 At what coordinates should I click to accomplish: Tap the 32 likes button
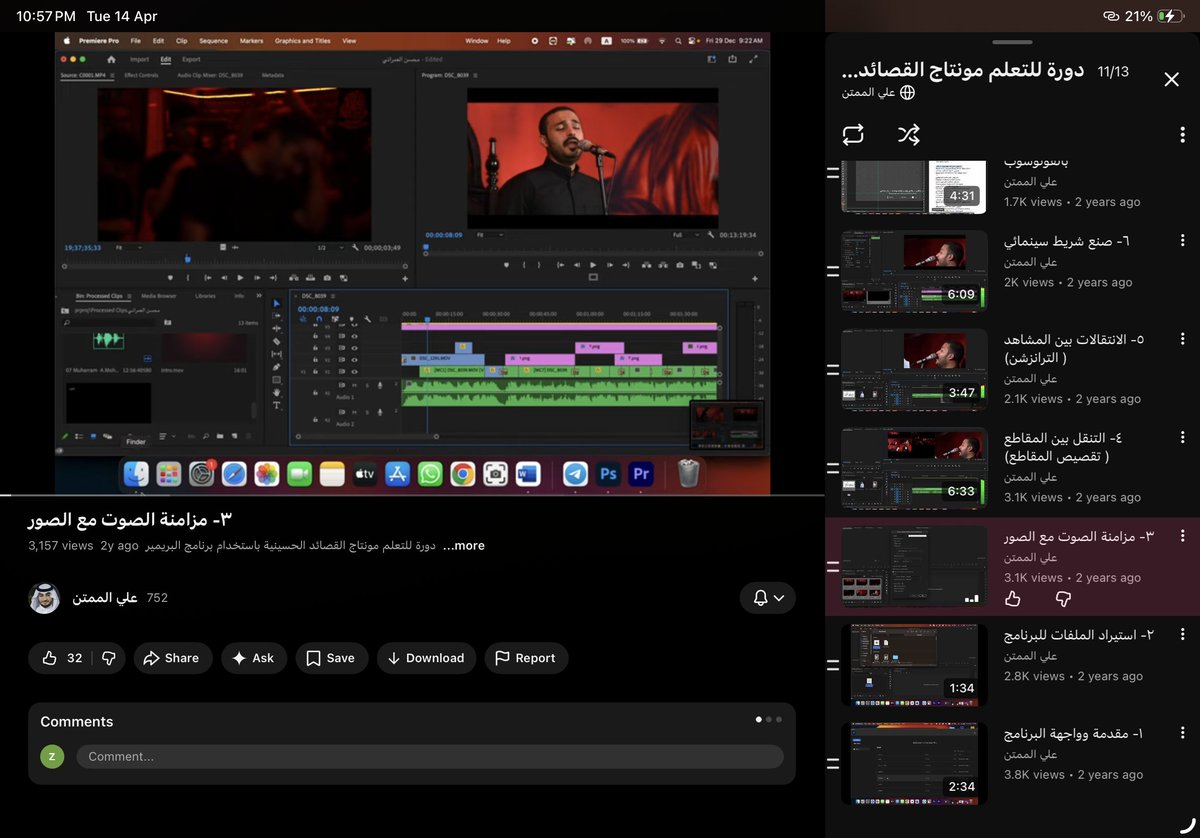pos(62,658)
